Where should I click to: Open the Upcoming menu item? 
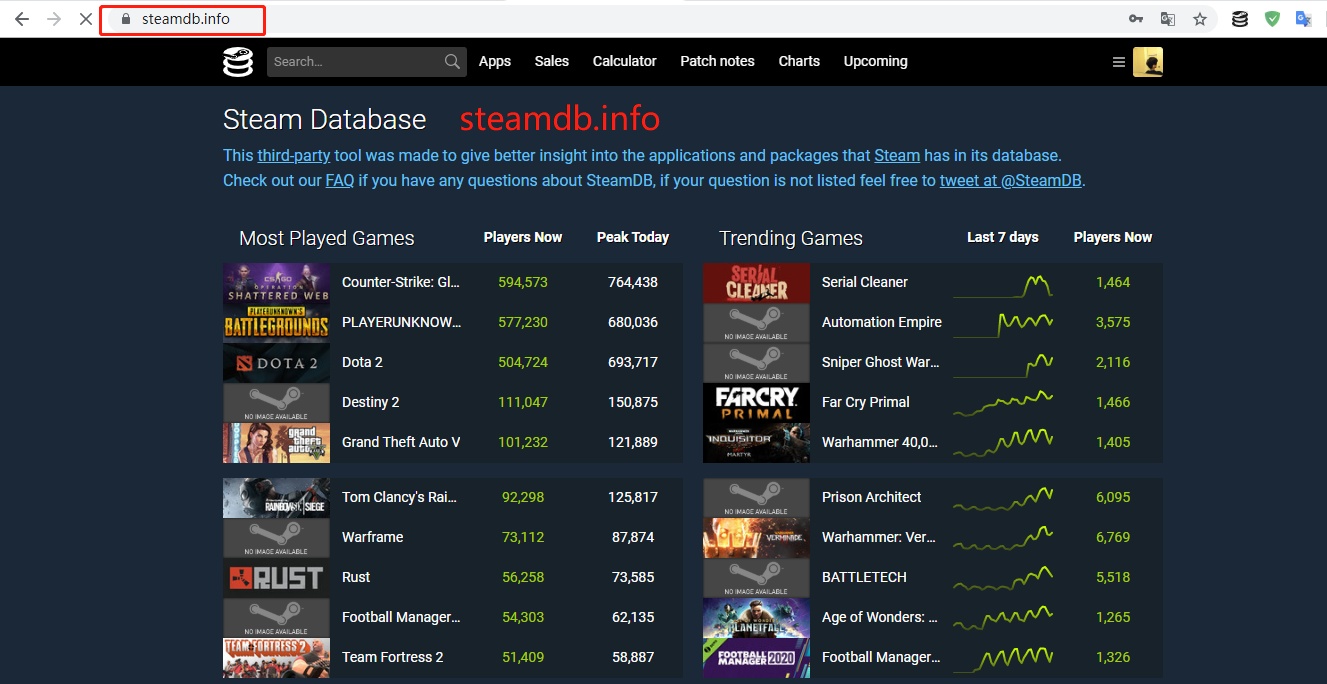876,62
